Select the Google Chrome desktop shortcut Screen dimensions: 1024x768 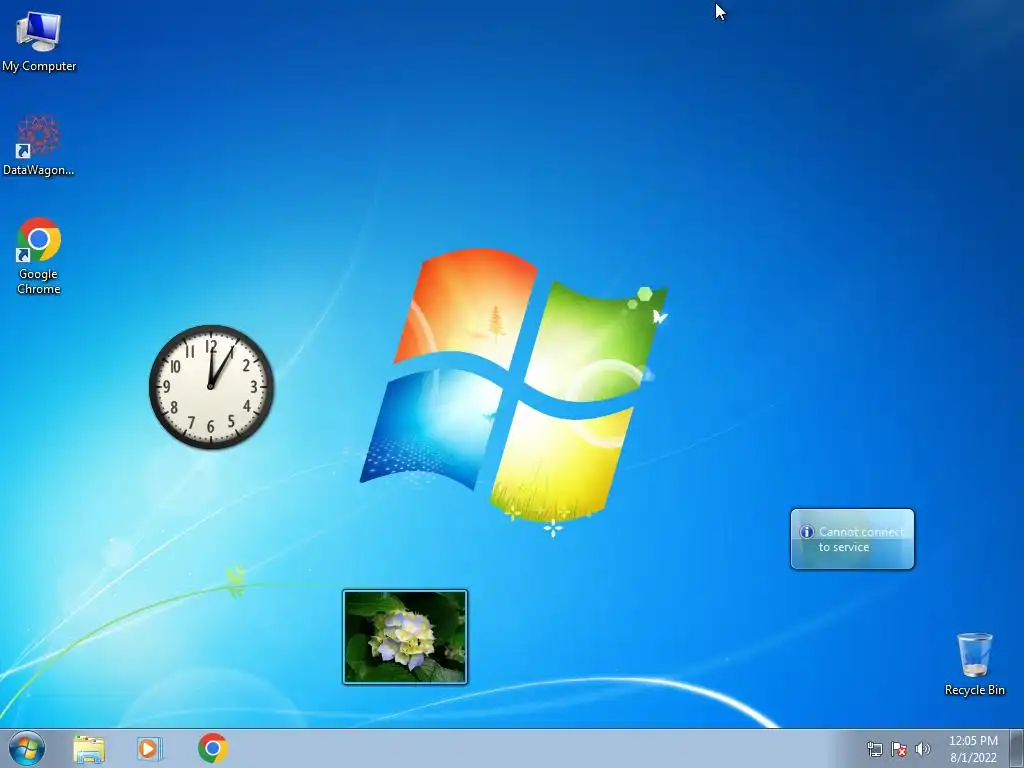point(39,255)
